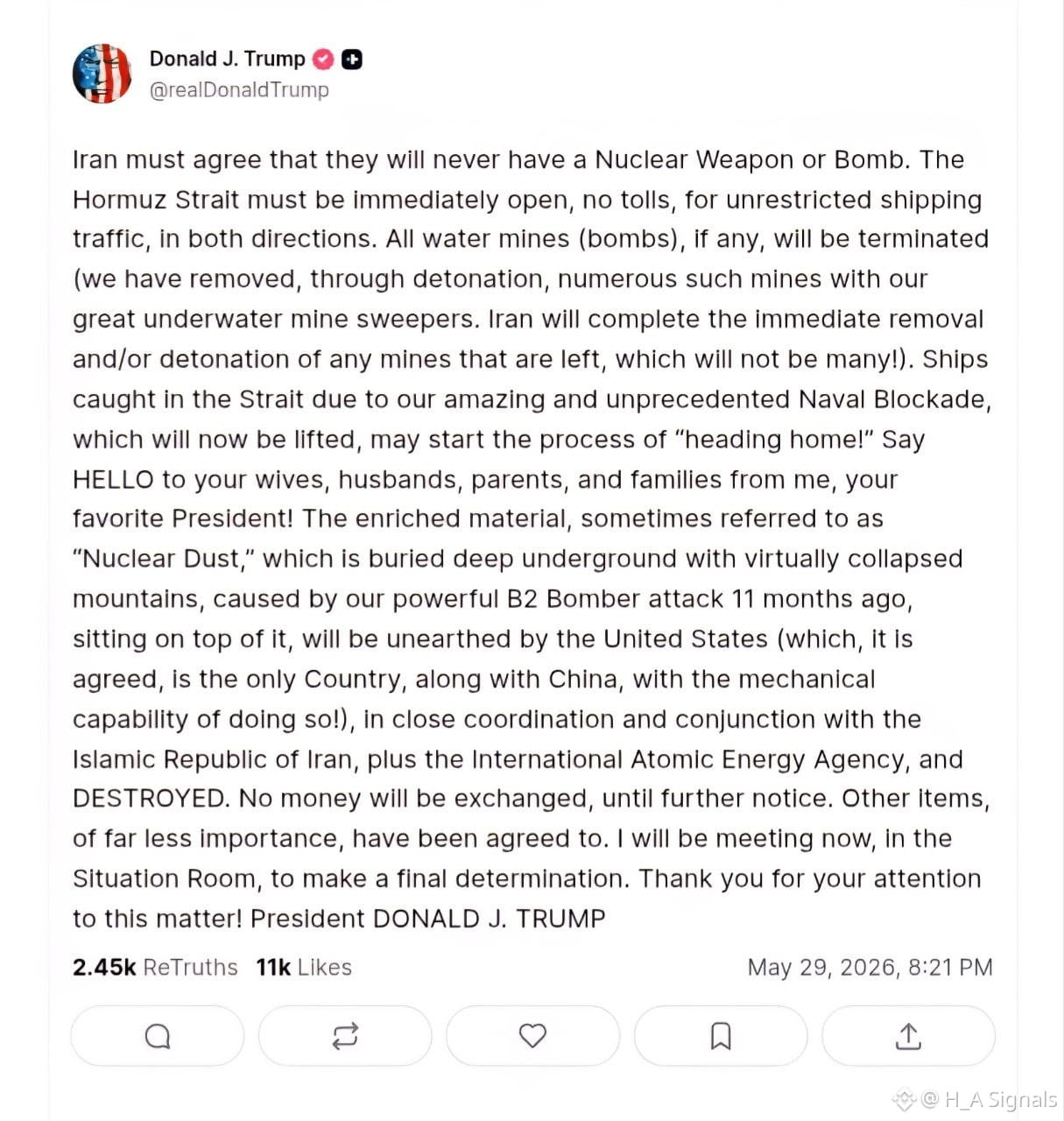The width and height of the screenshot is (1064, 1121).
Task: Open the @realDonaldTrump handle link
Action: (x=239, y=90)
